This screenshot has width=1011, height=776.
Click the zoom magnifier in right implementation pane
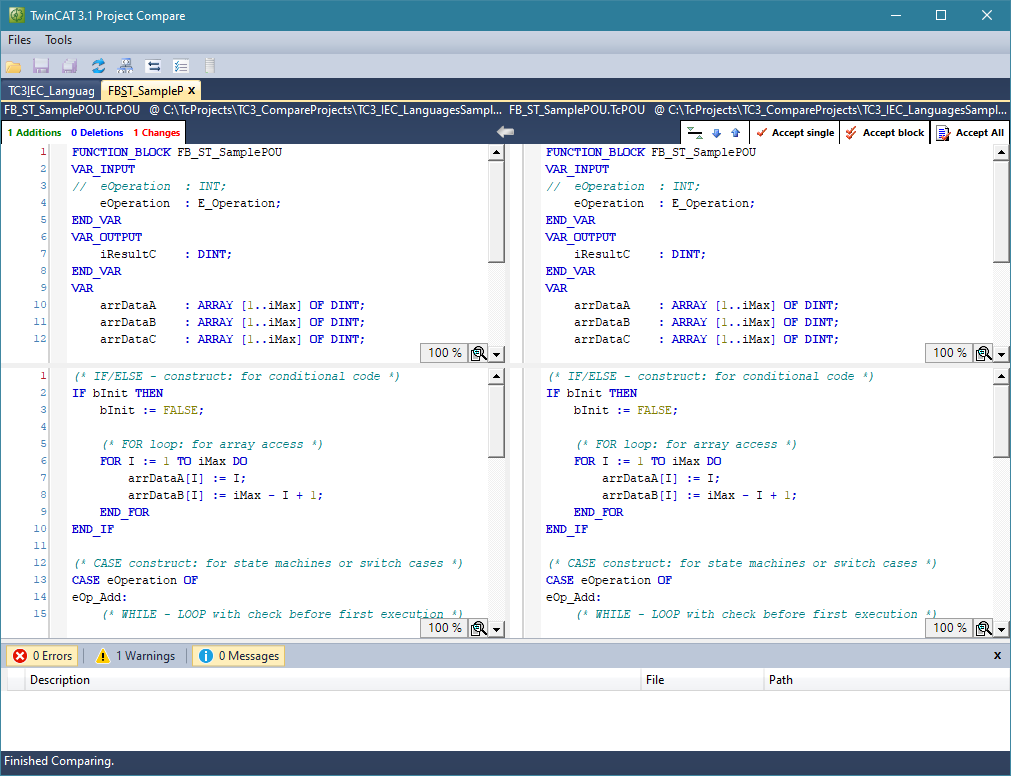click(983, 628)
